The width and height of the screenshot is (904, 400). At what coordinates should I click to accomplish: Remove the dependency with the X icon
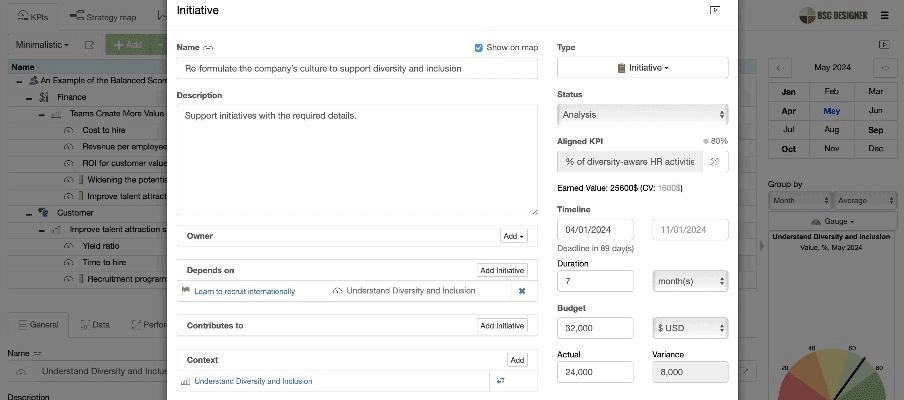pos(520,291)
